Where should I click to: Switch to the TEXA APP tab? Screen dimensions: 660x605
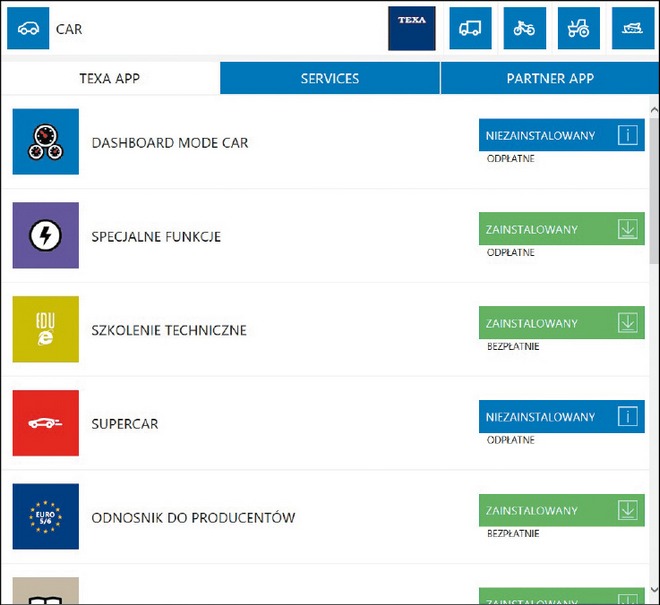tap(110, 78)
